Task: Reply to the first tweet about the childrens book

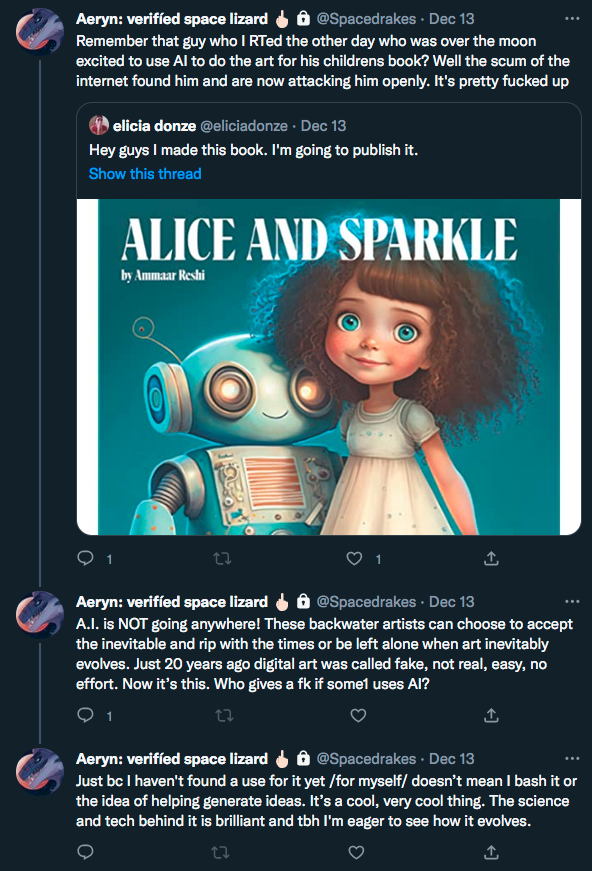Action: 86,558
